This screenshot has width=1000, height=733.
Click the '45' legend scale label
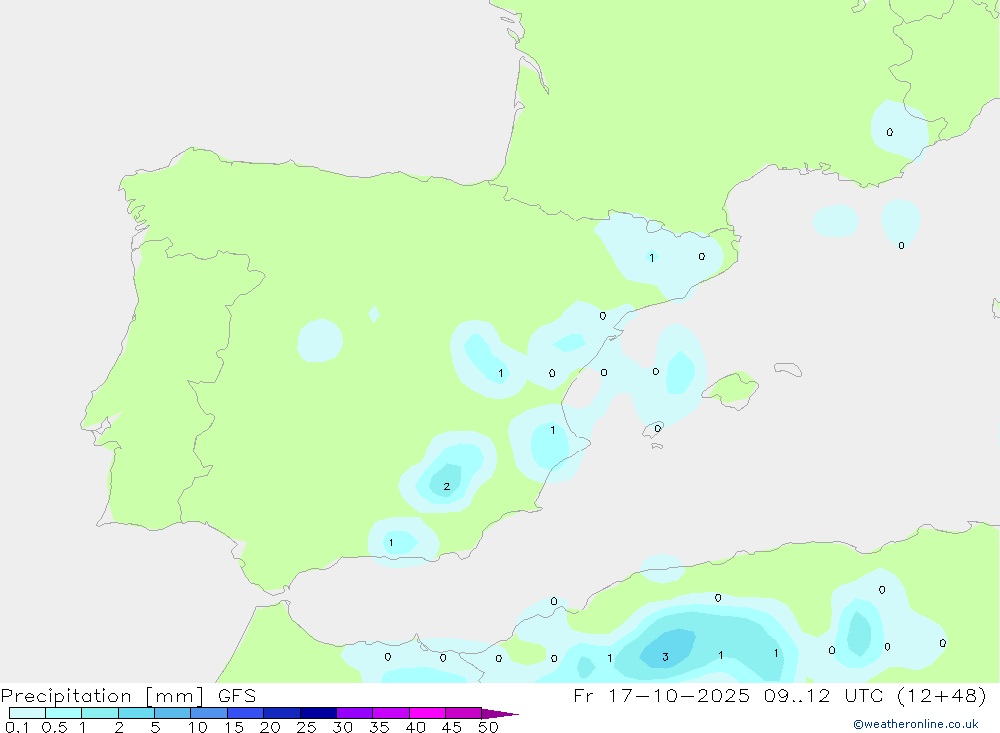[452, 727]
